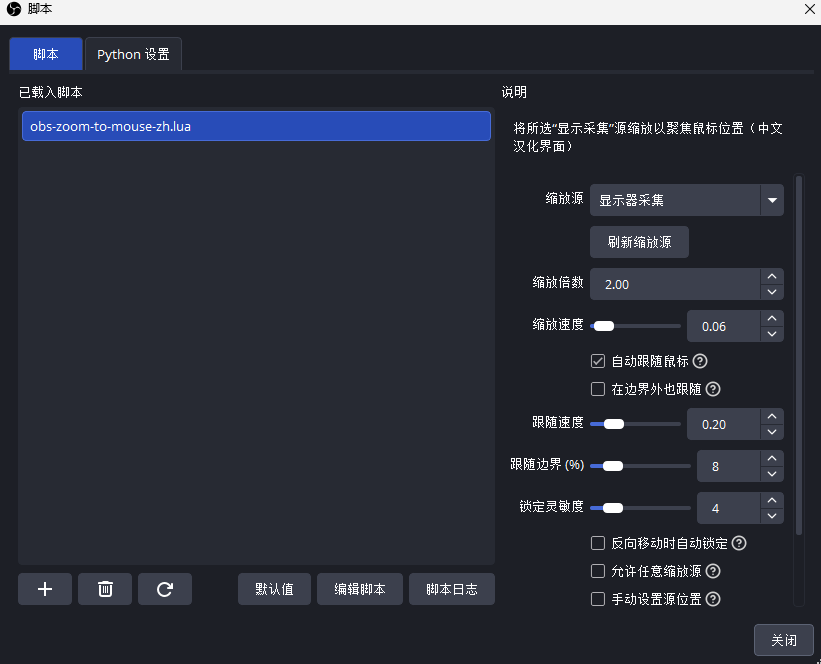Viewport: 821px width, 664px height.
Task: Click help icon next to 自动跟随鼠标
Action: tap(700, 361)
